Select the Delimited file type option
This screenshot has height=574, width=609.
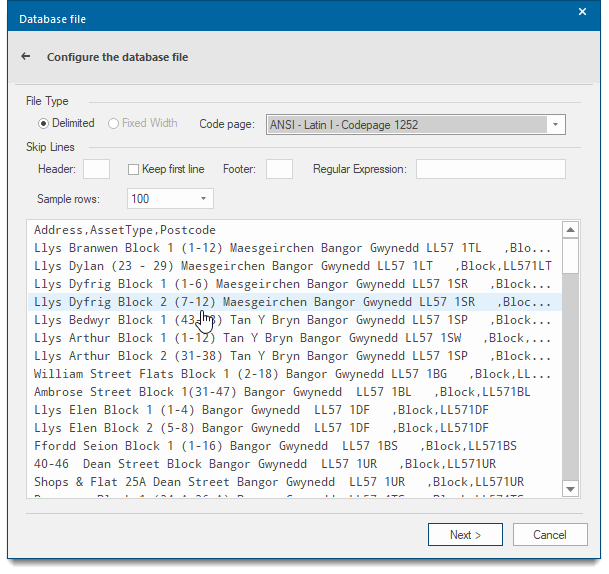pyautogui.click(x=66, y=123)
